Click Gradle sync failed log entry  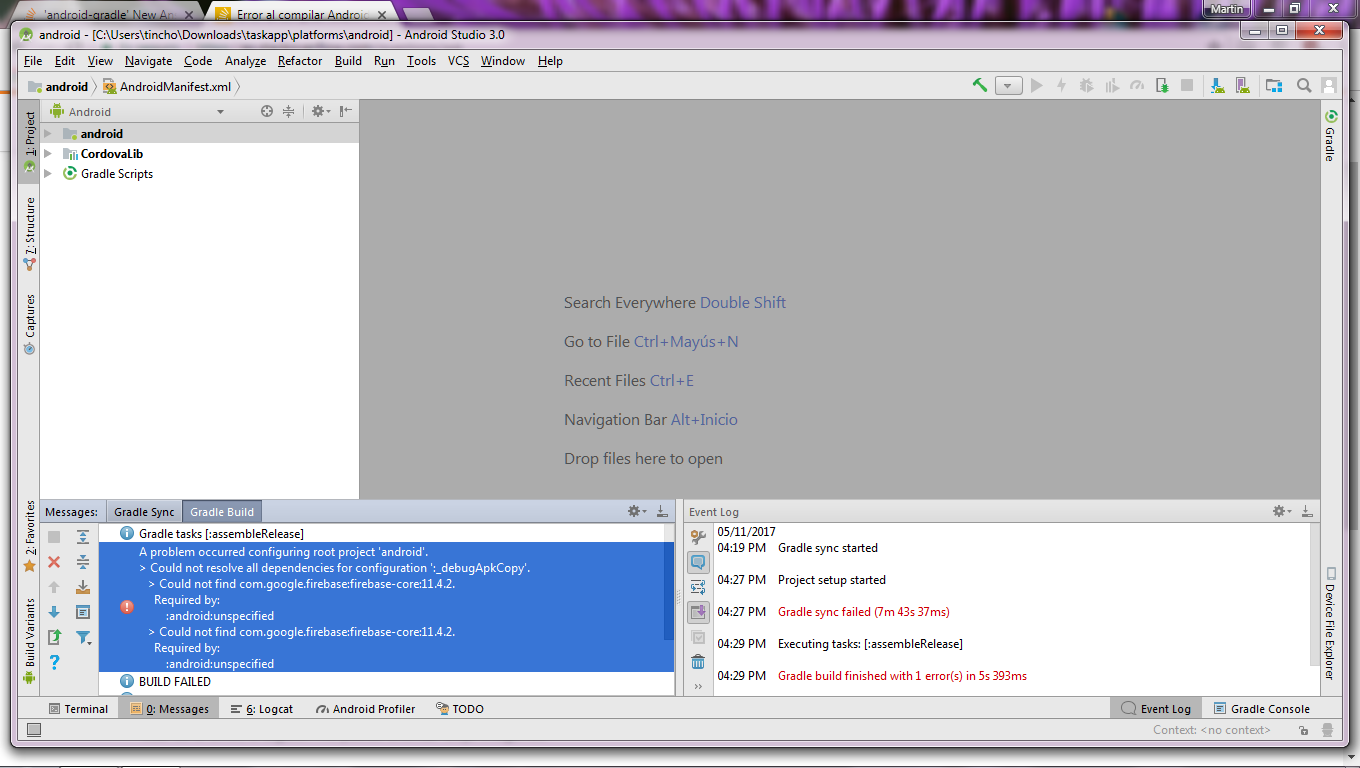coord(863,612)
